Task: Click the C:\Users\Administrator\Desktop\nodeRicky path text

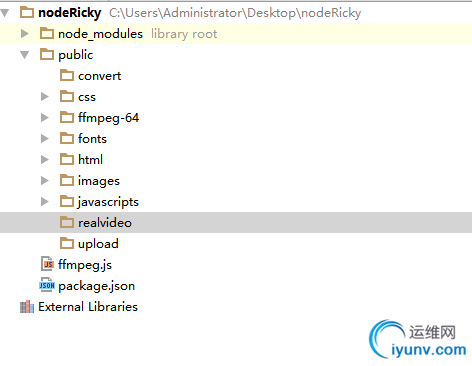Action: [235, 13]
